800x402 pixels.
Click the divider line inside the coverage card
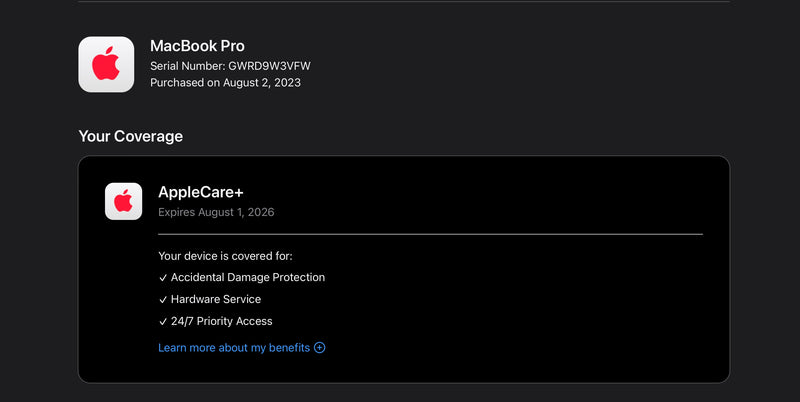click(430, 234)
